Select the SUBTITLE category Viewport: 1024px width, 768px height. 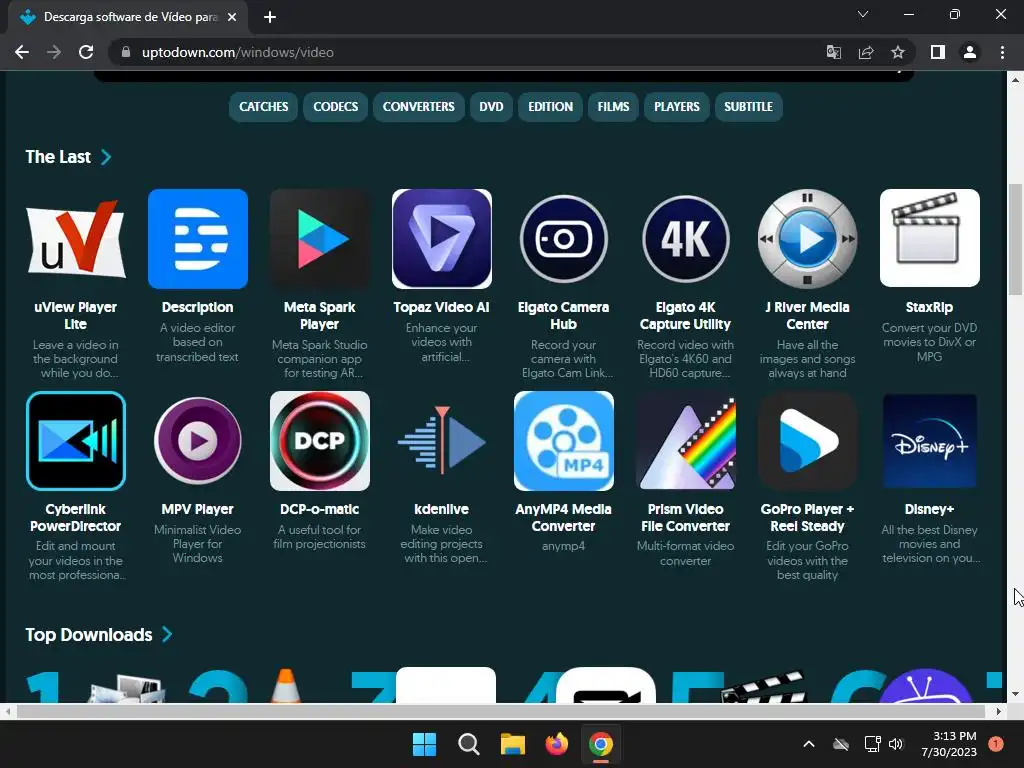pos(748,106)
